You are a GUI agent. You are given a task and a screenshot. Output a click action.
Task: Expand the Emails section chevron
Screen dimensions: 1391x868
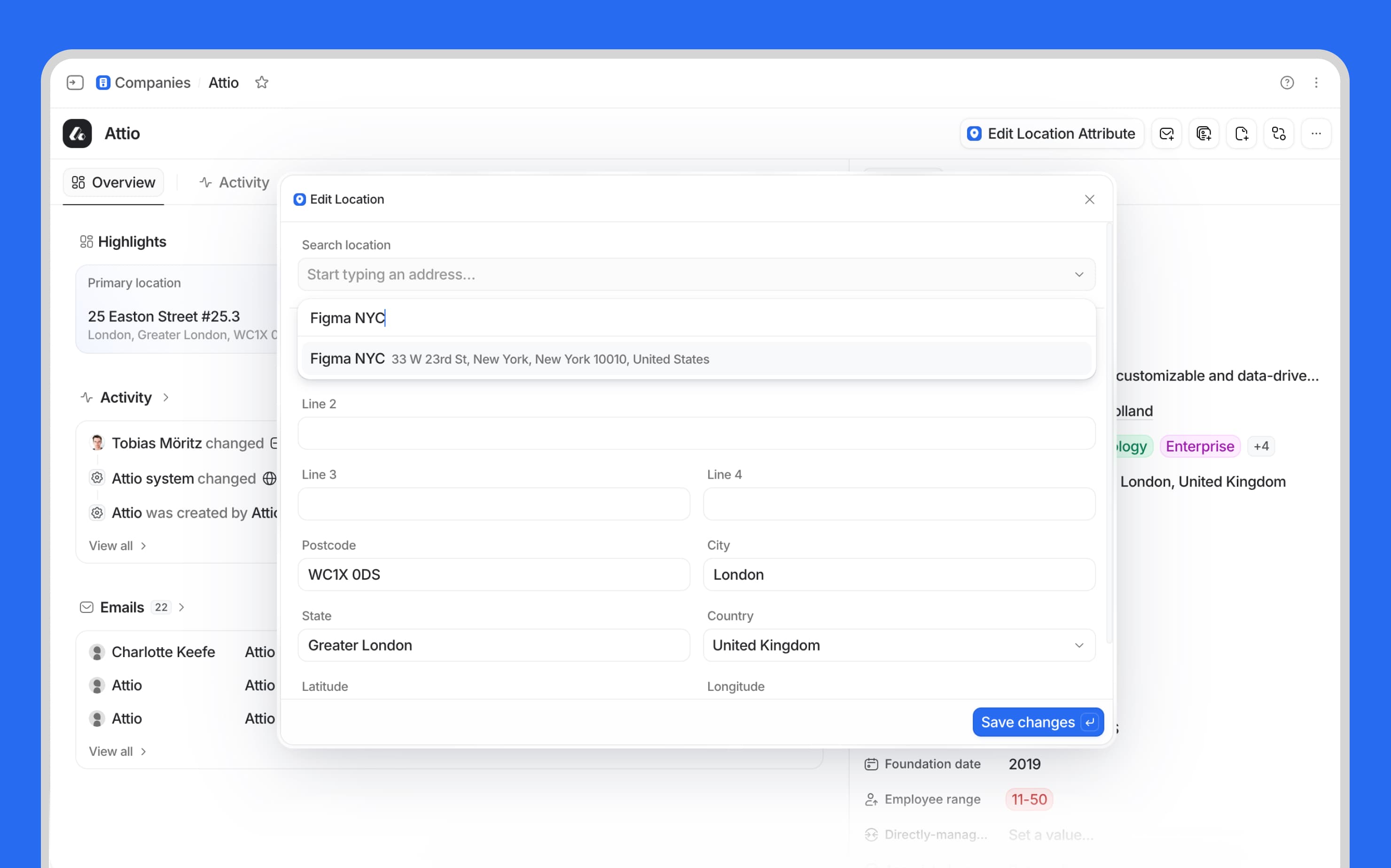pos(181,607)
